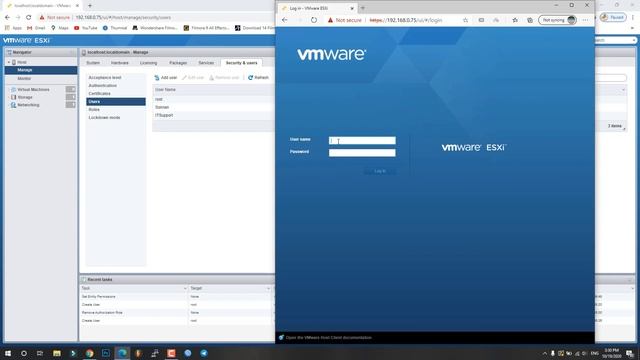
Task: Open Edge Favorites list icon
Action: coord(515,20)
